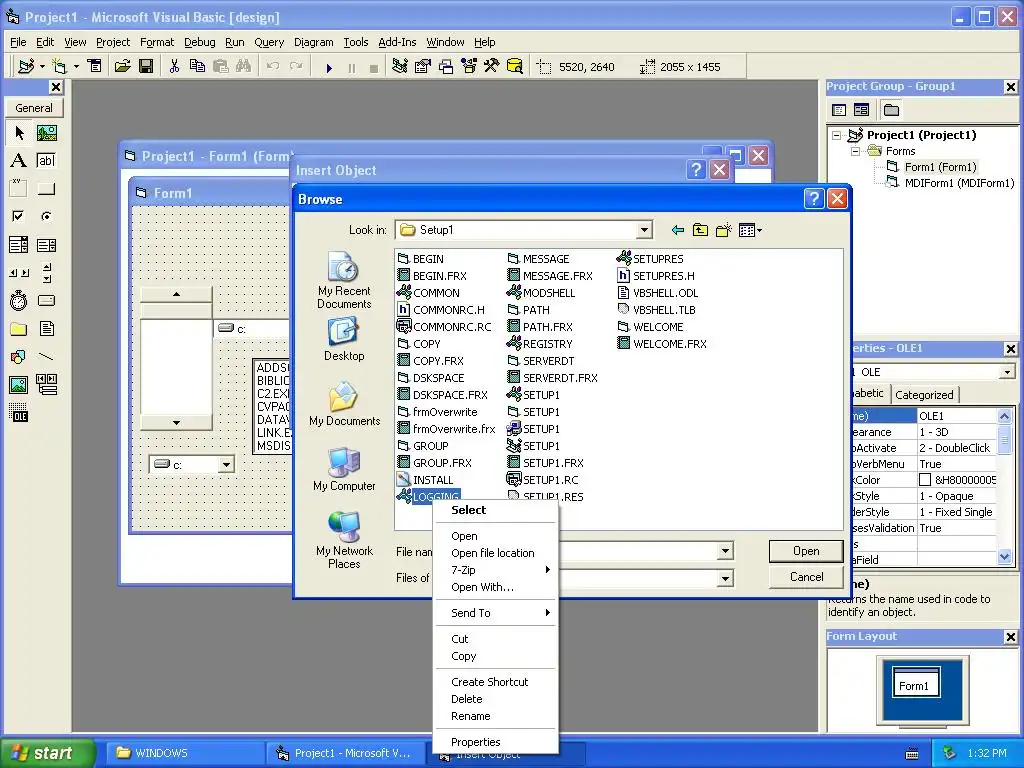Select the DirListBox tool in toolbox
Viewport: 1024px width, 768px height.
coord(19,328)
